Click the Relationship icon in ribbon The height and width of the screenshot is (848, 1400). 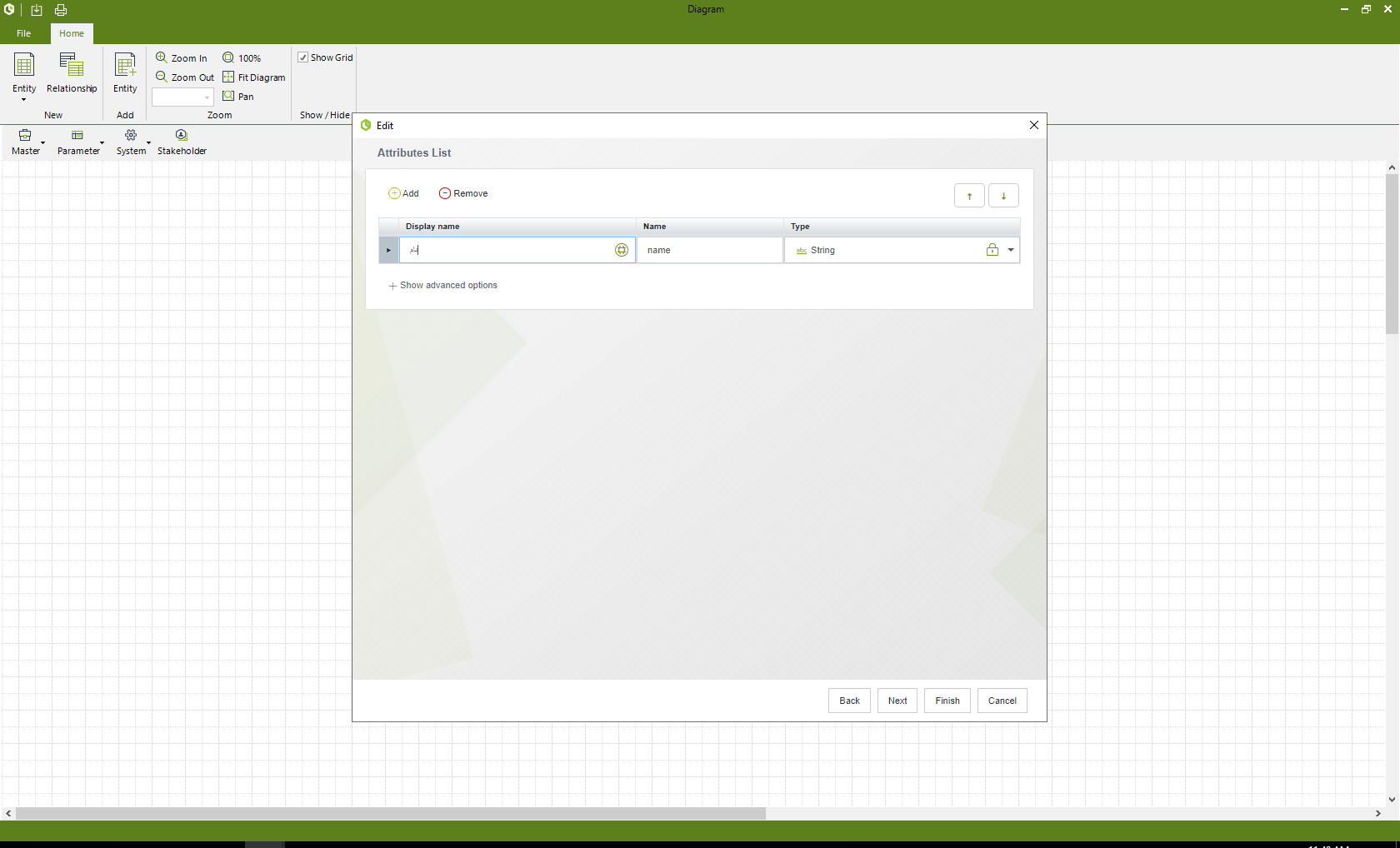[72, 66]
